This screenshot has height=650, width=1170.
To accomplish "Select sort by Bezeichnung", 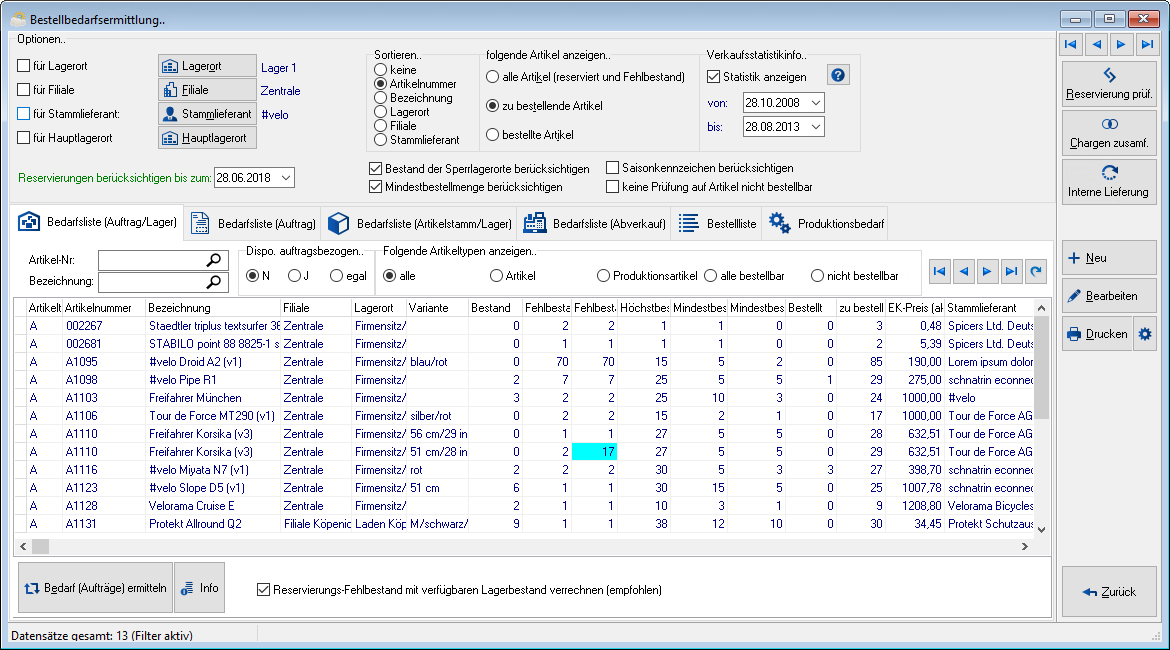I will 381,98.
